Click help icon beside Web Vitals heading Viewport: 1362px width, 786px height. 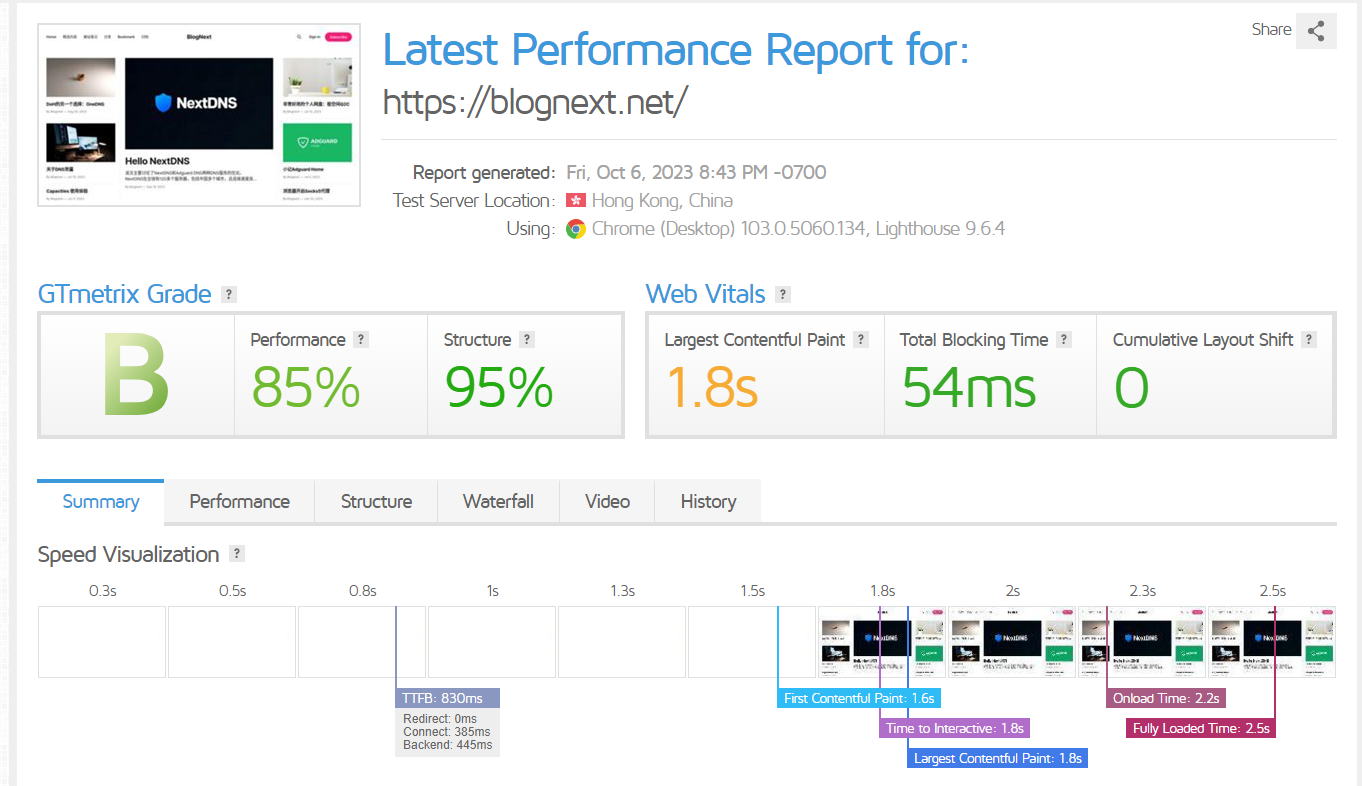(x=783, y=294)
